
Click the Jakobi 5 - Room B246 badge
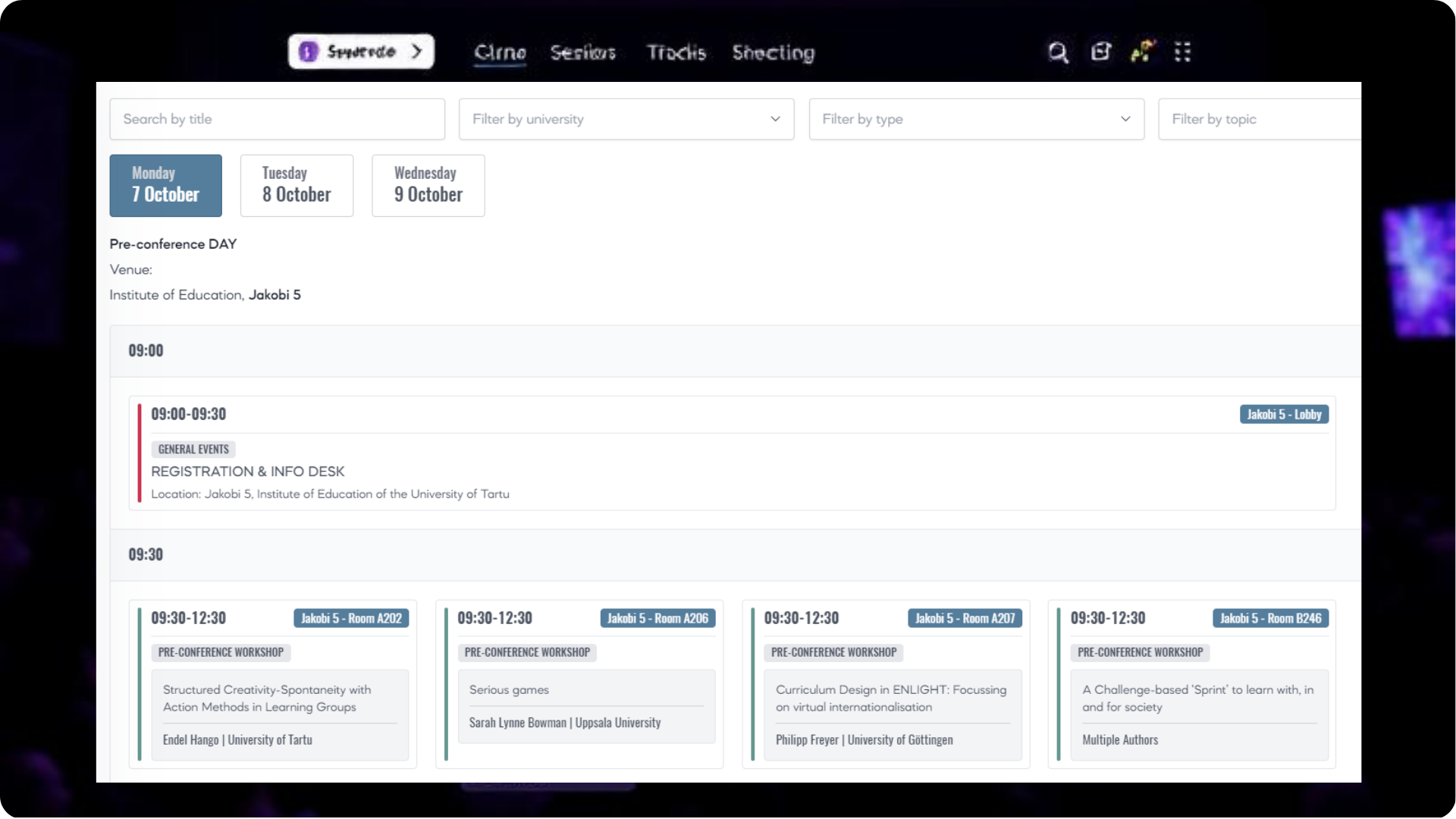pos(1270,619)
